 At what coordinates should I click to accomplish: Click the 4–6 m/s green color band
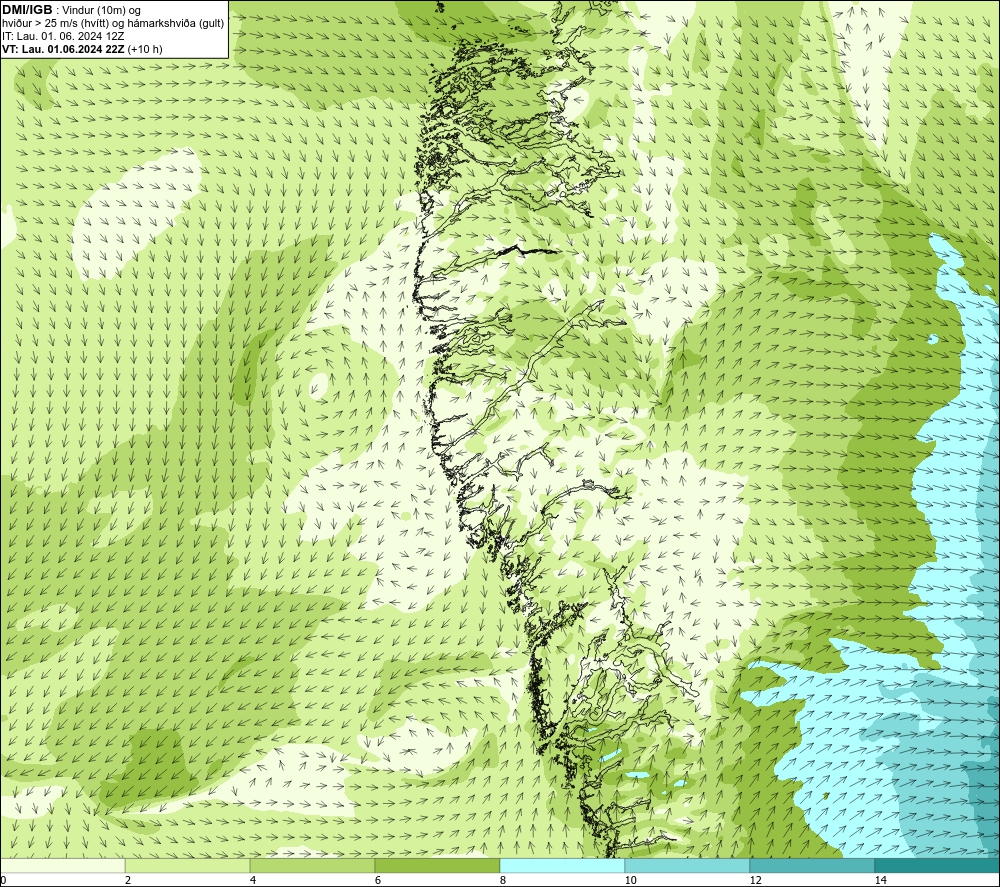pos(312,865)
